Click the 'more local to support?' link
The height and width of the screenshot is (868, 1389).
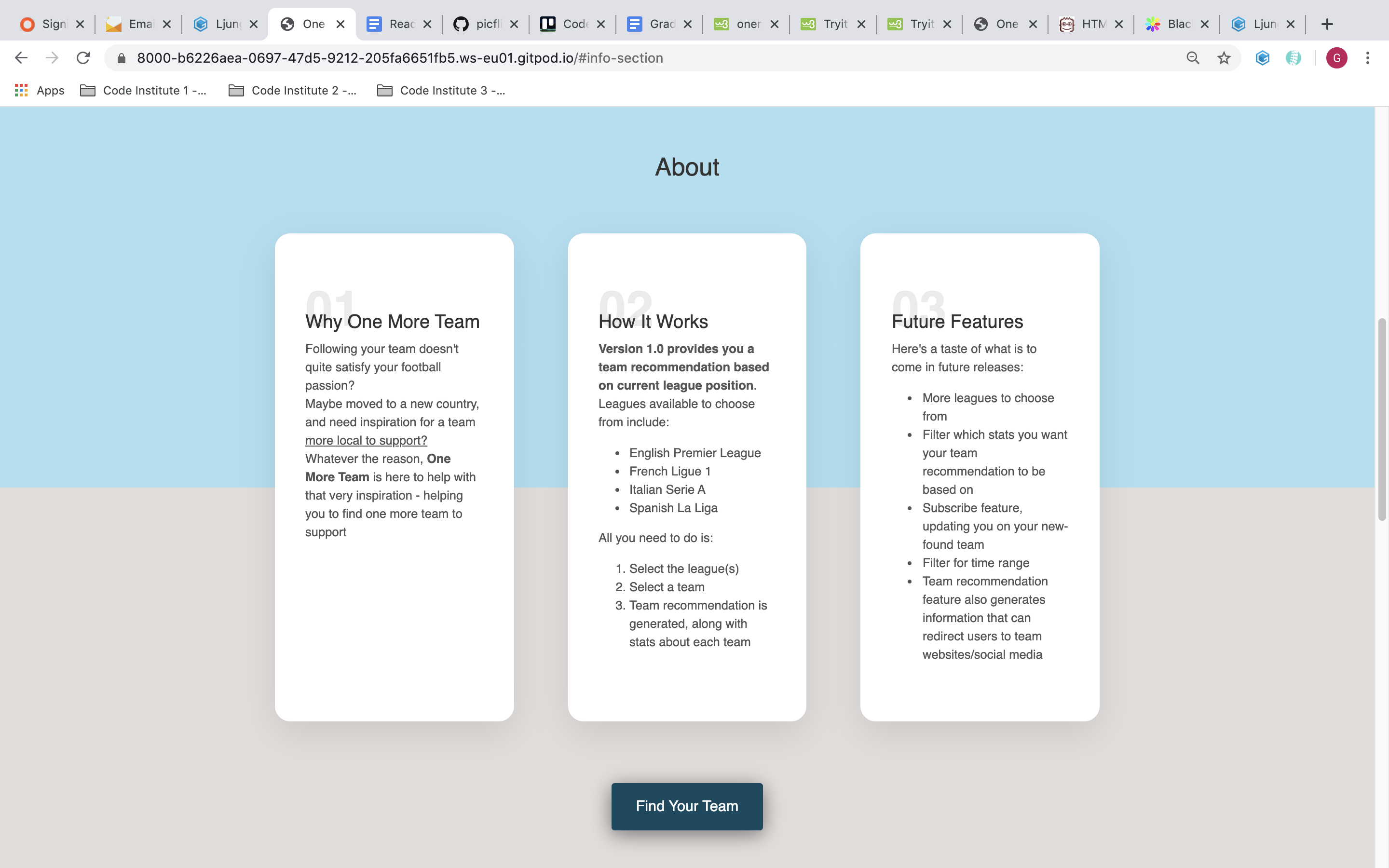tap(365, 440)
